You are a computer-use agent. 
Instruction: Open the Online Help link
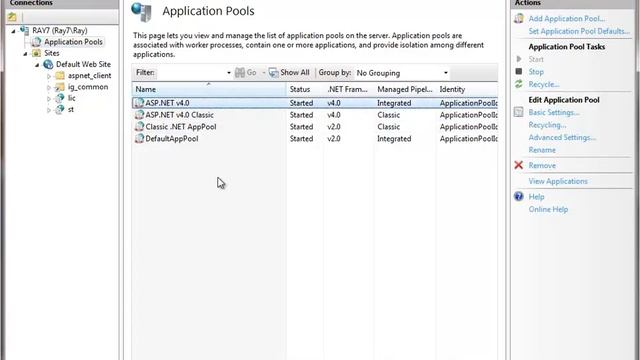coord(548,209)
